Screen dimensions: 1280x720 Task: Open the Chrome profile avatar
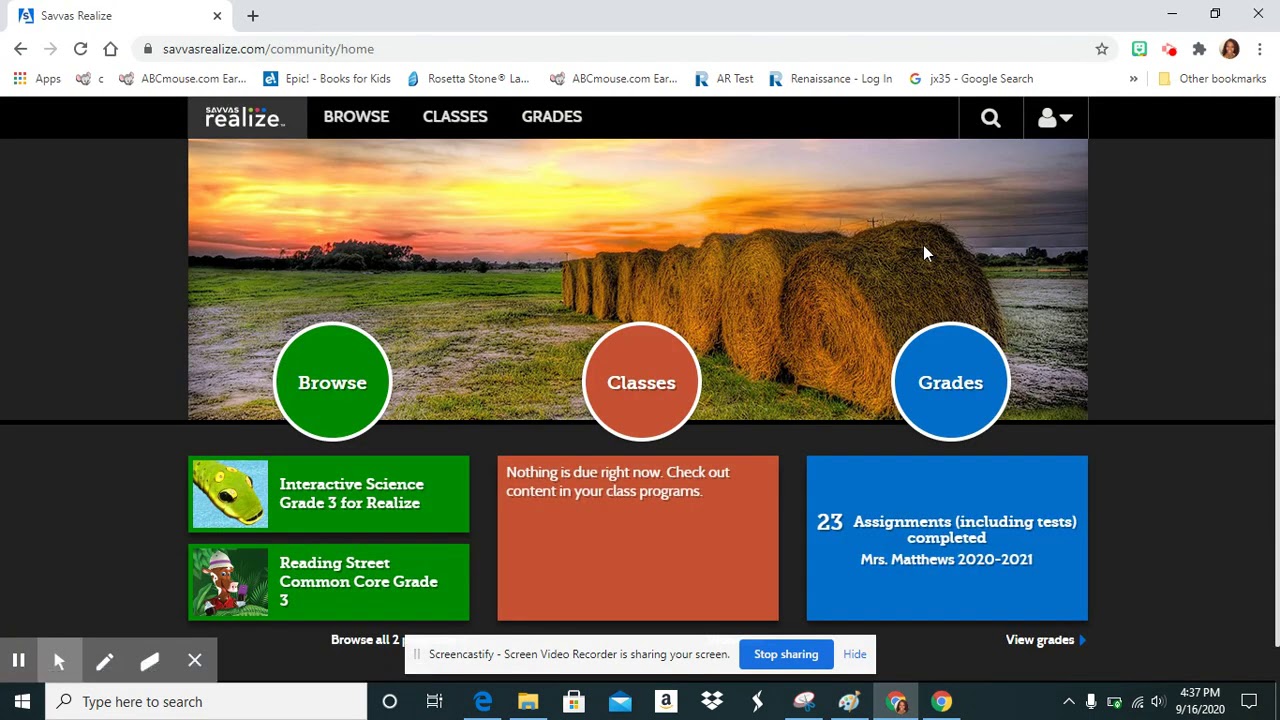(x=1230, y=49)
